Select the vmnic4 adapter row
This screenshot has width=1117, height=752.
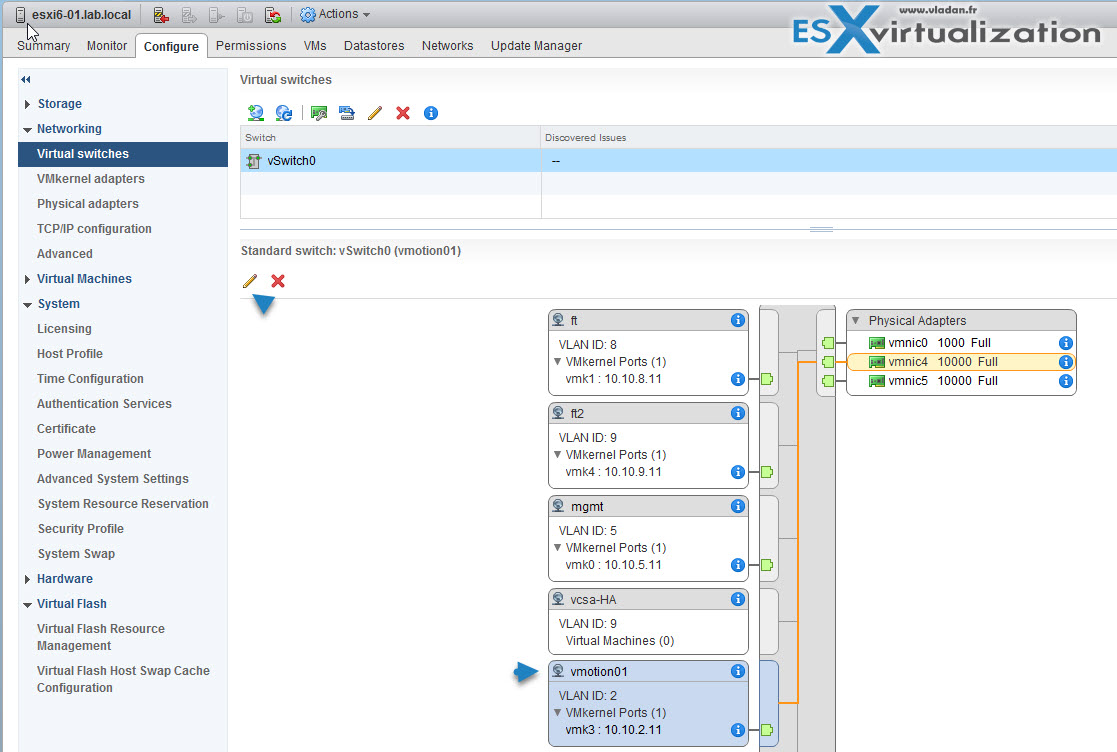(960, 362)
